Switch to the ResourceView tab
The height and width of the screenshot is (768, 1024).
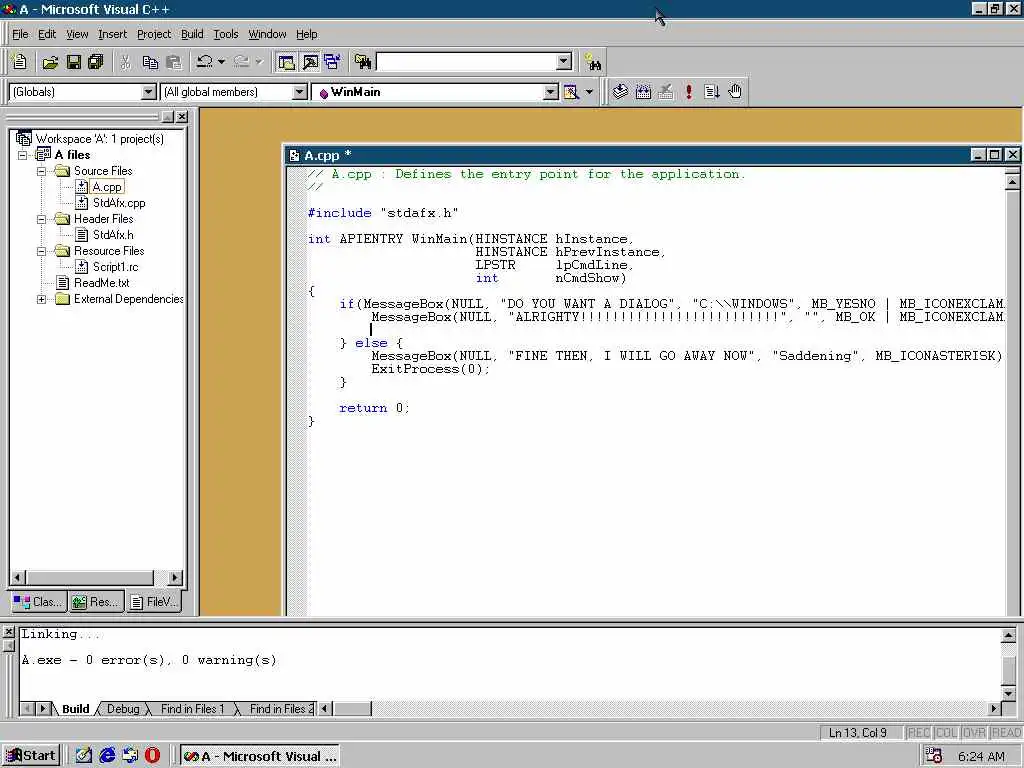[x=95, y=602]
